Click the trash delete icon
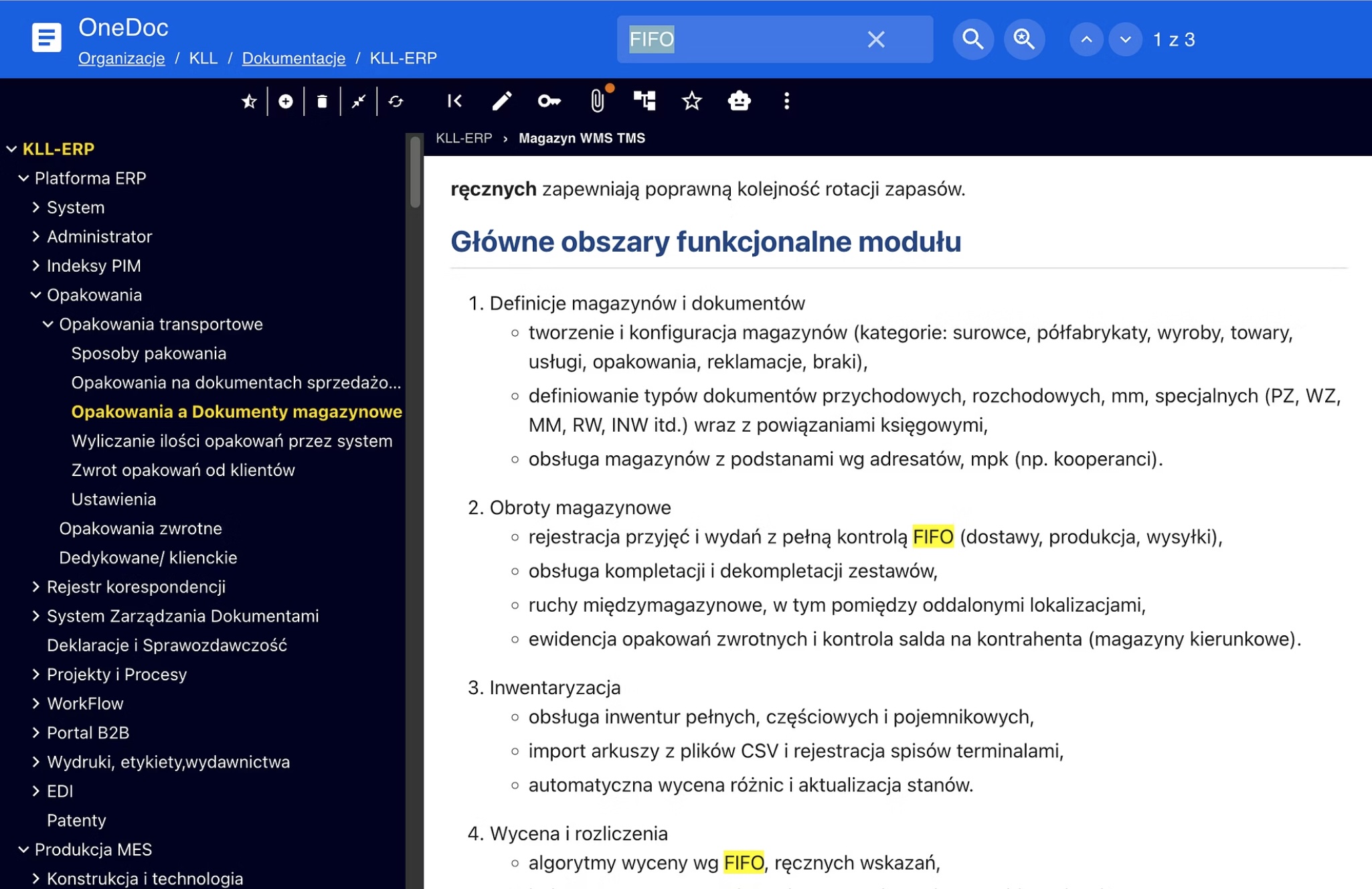The width and height of the screenshot is (1372, 889). pos(322,101)
